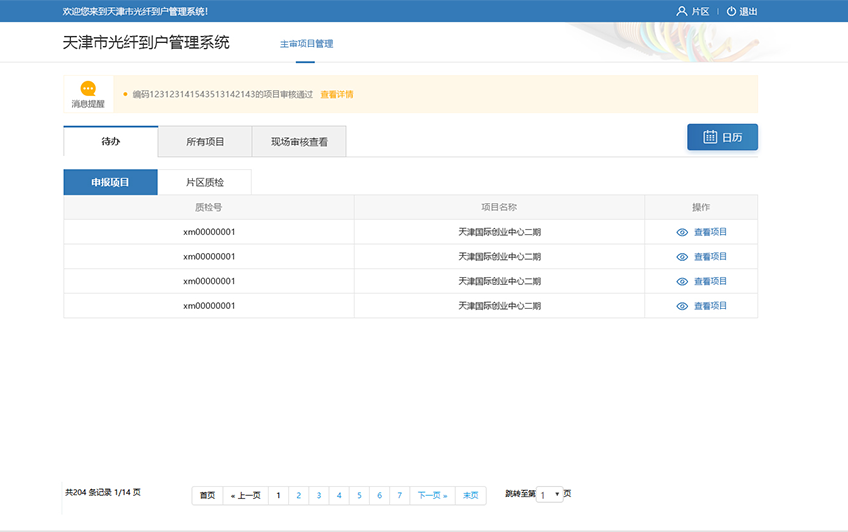Open the 现场审核查看 tab
The height and width of the screenshot is (532, 848).
pos(299,142)
